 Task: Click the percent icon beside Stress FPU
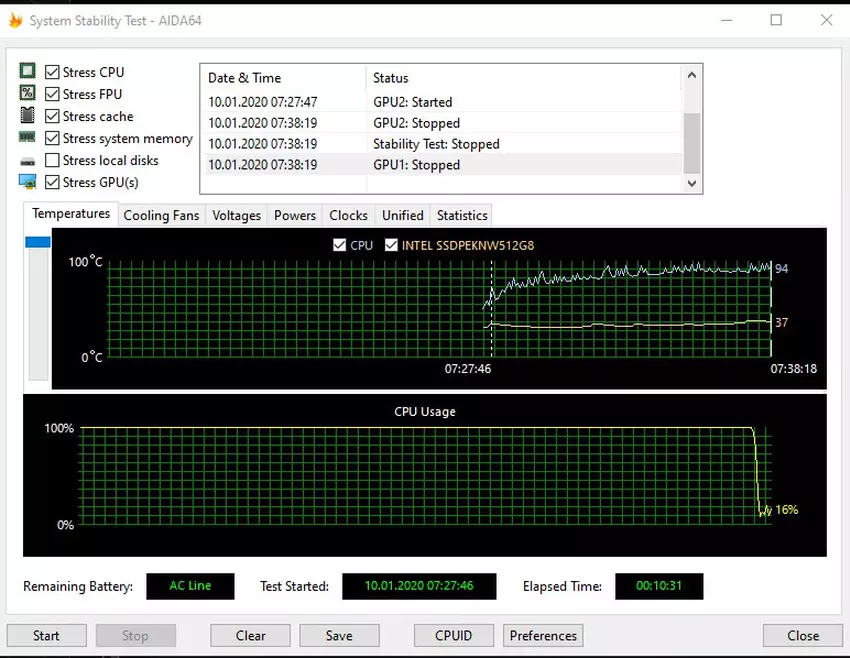pyautogui.click(x=27, y=94)
